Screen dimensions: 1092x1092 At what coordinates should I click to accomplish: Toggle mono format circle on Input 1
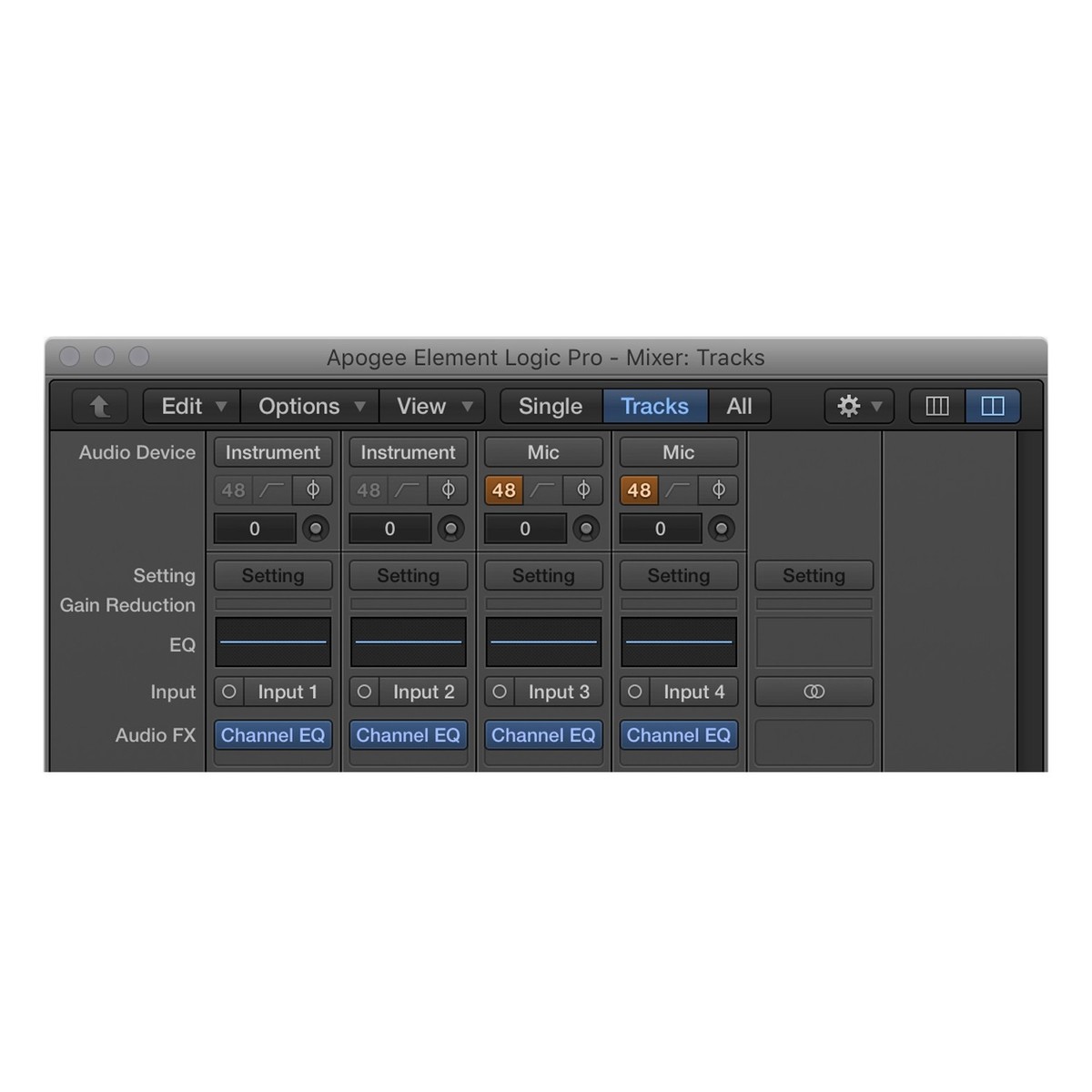coord(229,692)
